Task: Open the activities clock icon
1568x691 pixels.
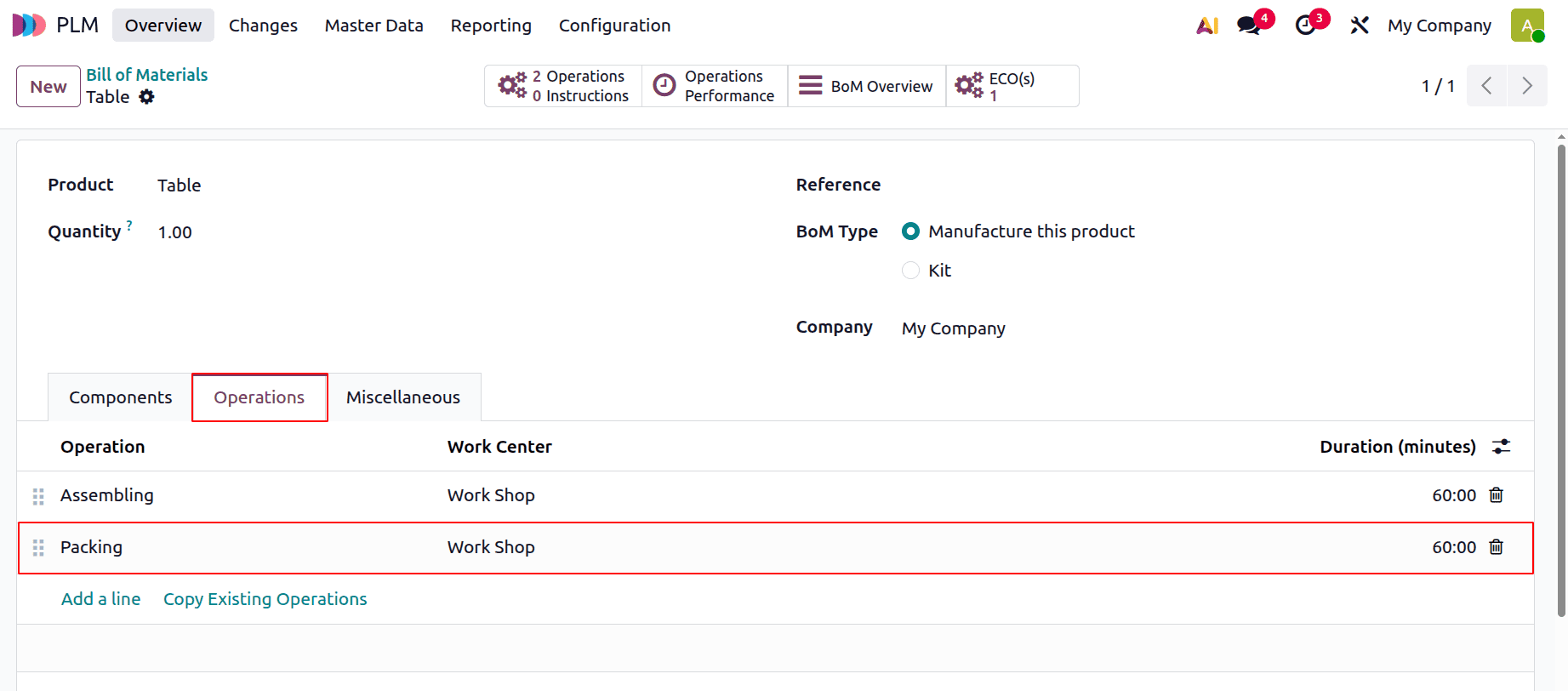Action: (x=1305, y=26)
